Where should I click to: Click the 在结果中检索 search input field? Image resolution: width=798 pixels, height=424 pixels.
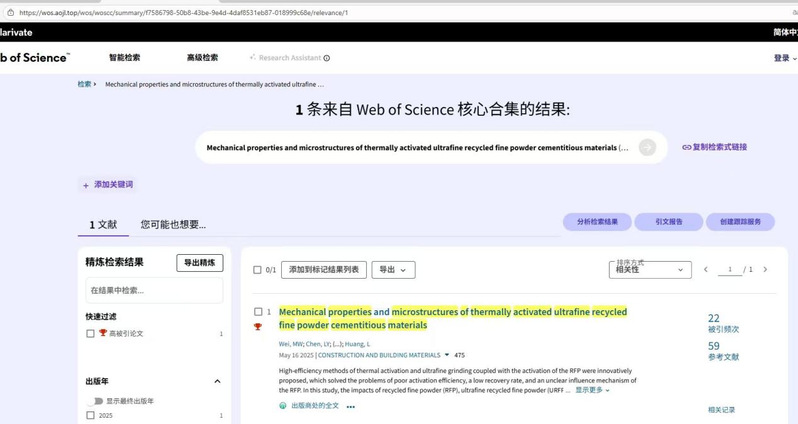153,290
